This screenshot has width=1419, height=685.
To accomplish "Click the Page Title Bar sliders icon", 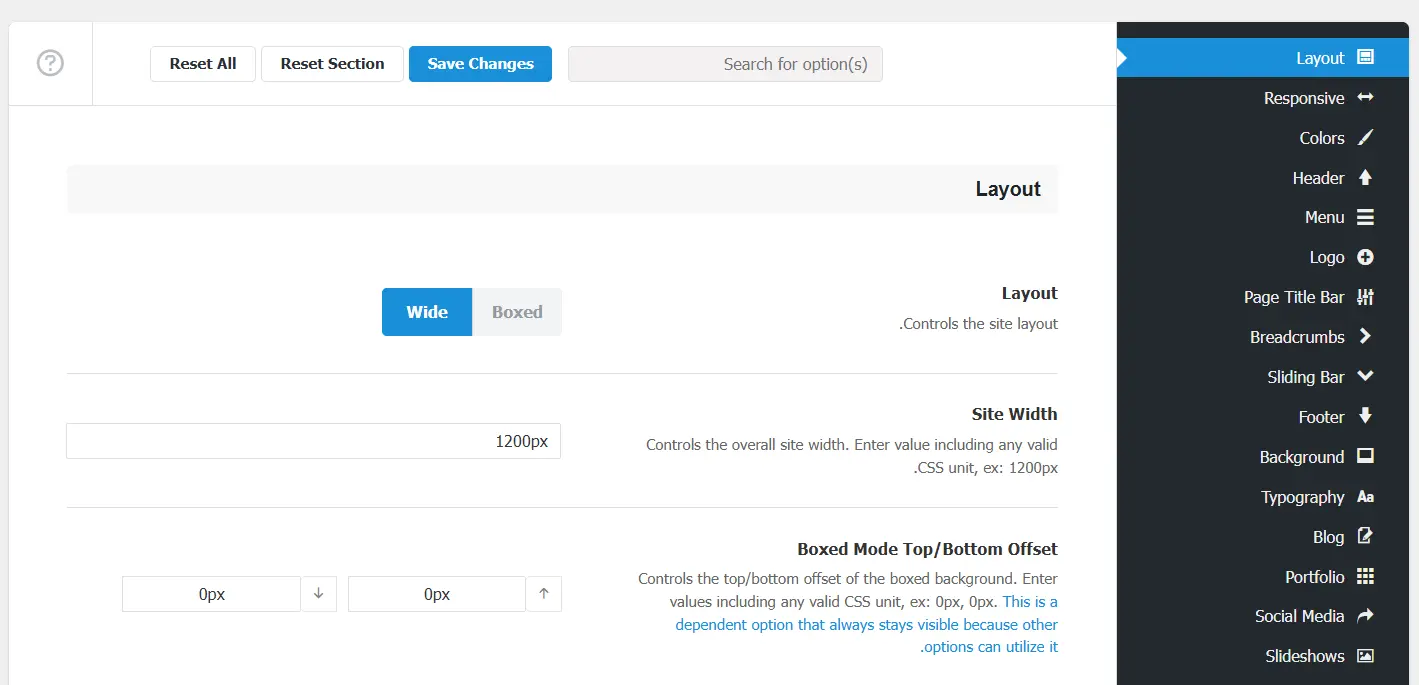I will [x=1365, y=297].
